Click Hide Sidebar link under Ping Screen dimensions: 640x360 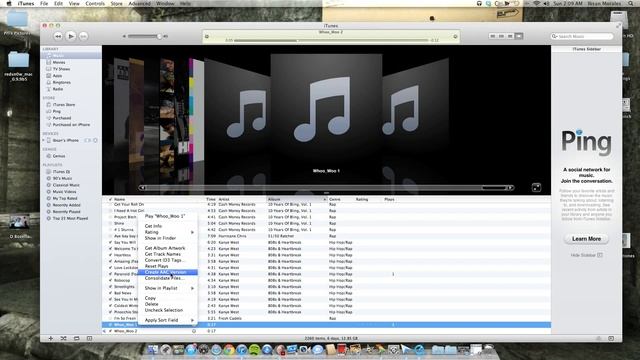coord(587,255)
